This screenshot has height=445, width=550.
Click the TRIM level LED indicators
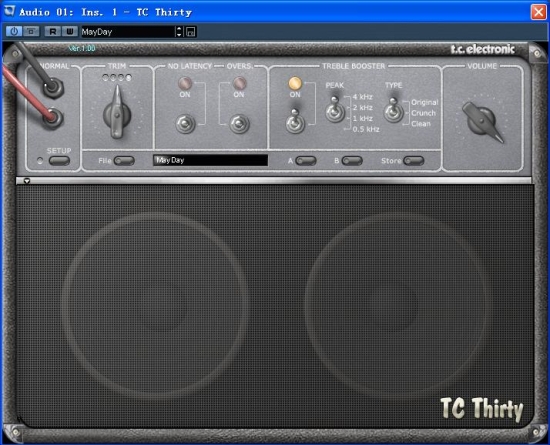coord(117,77)
